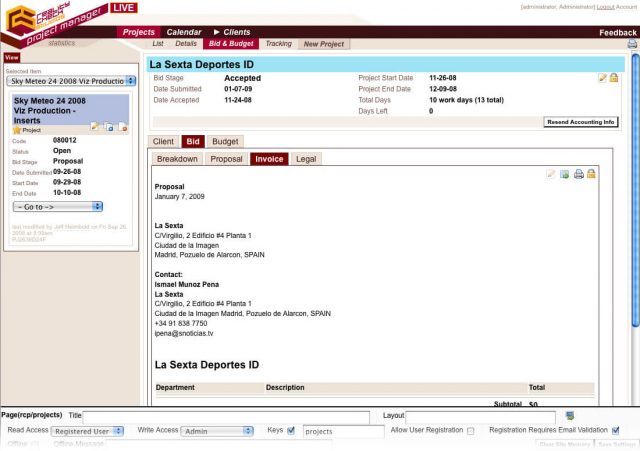640x451 pixels.
Task: Click the contact name Ismael Munoz Pena
Action: click(187, 284)
